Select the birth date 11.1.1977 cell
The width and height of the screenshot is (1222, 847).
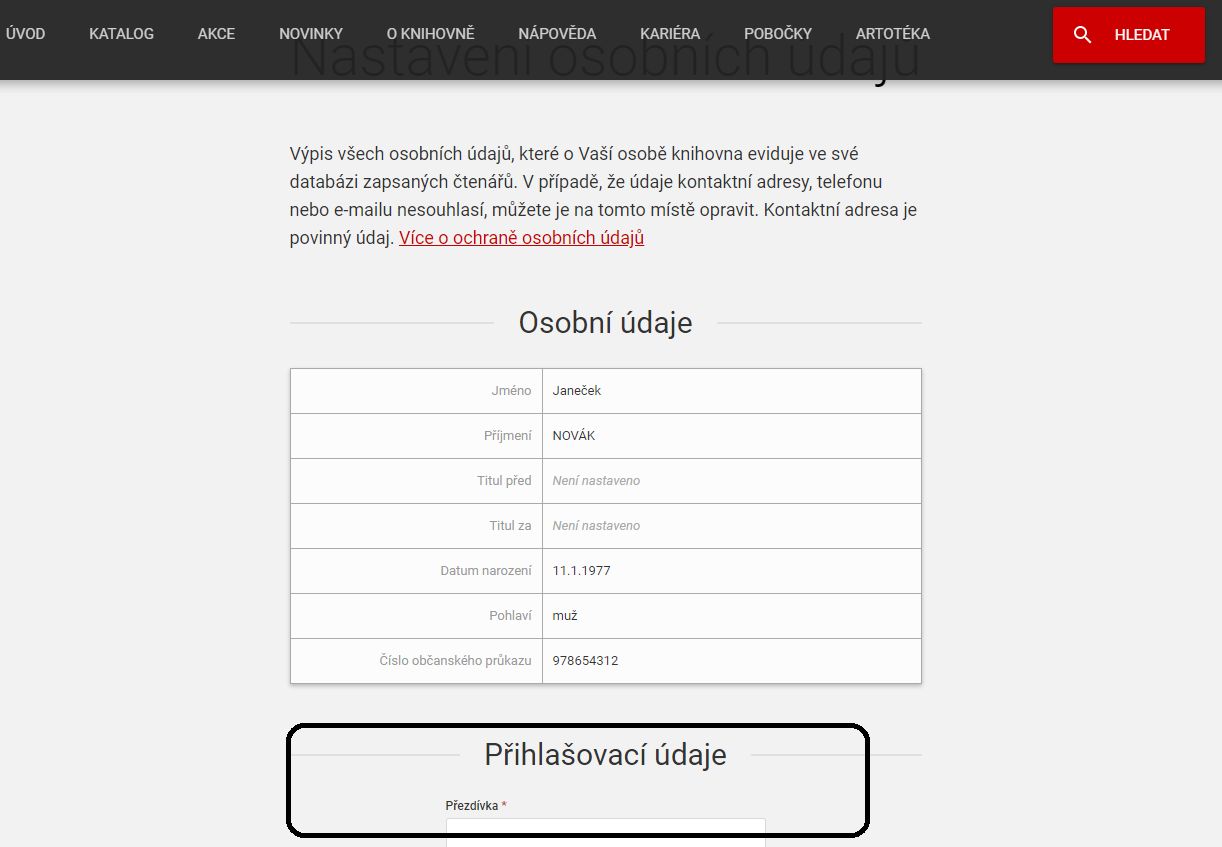pyautogui.click(x=581, y=571)
